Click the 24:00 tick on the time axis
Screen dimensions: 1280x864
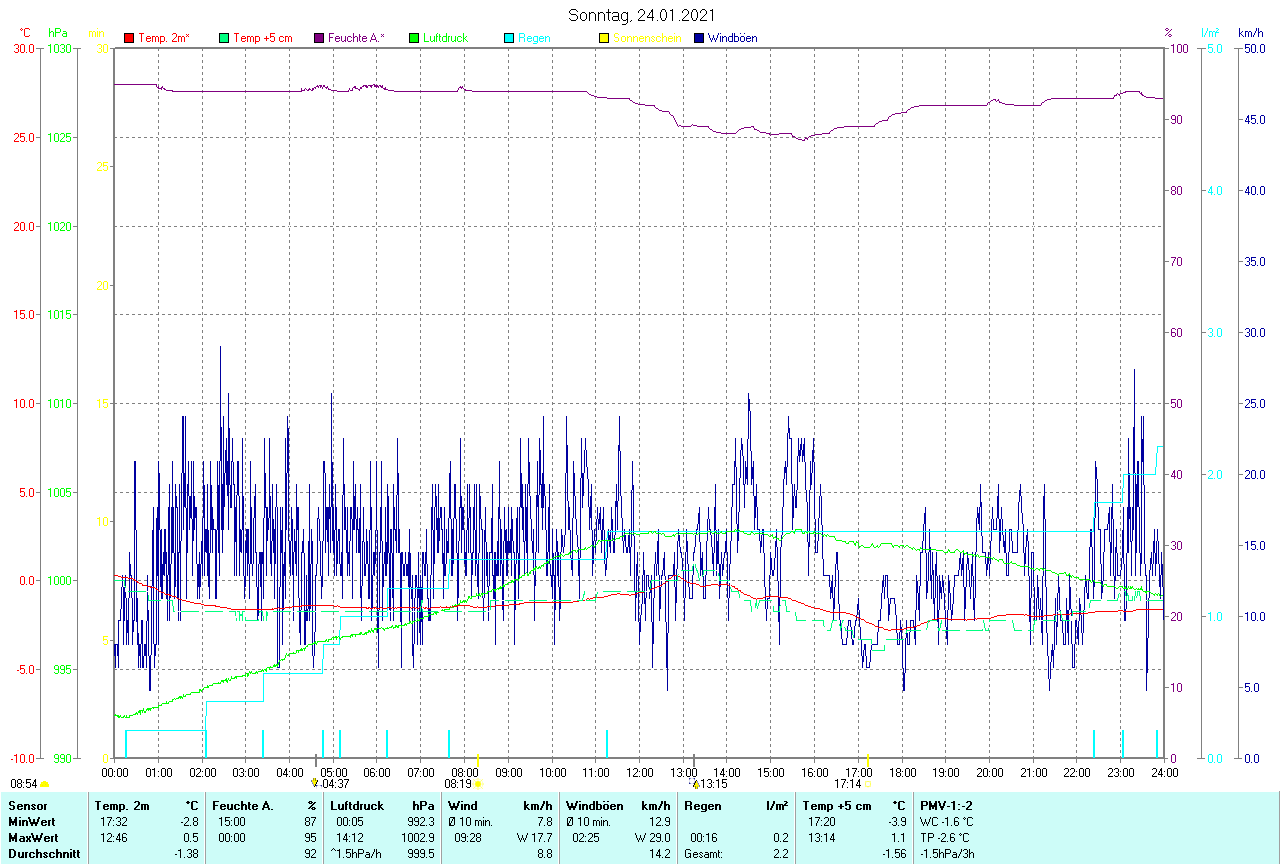[x=1164, y=772]
